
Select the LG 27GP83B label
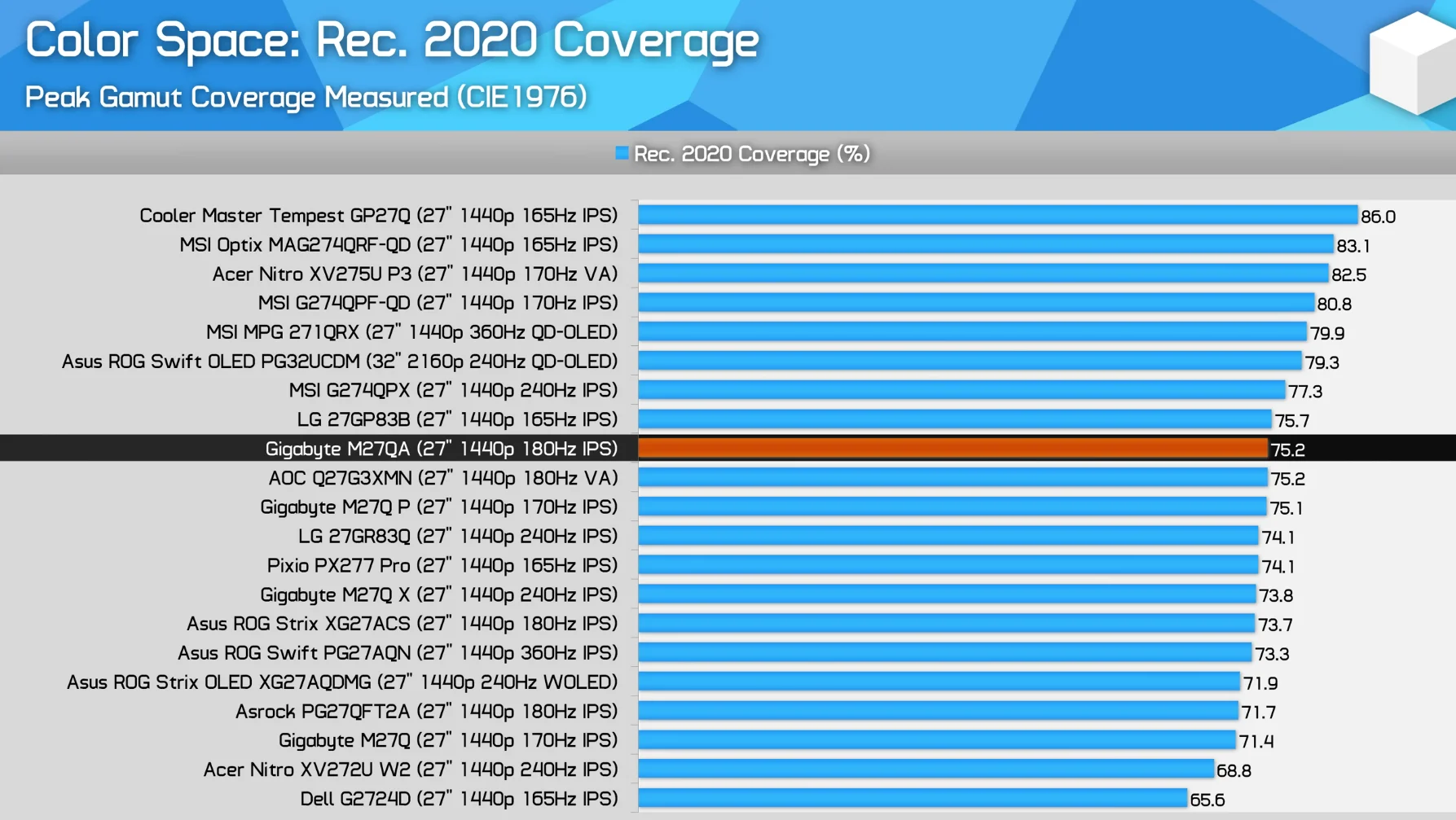(x=457, y=419)
